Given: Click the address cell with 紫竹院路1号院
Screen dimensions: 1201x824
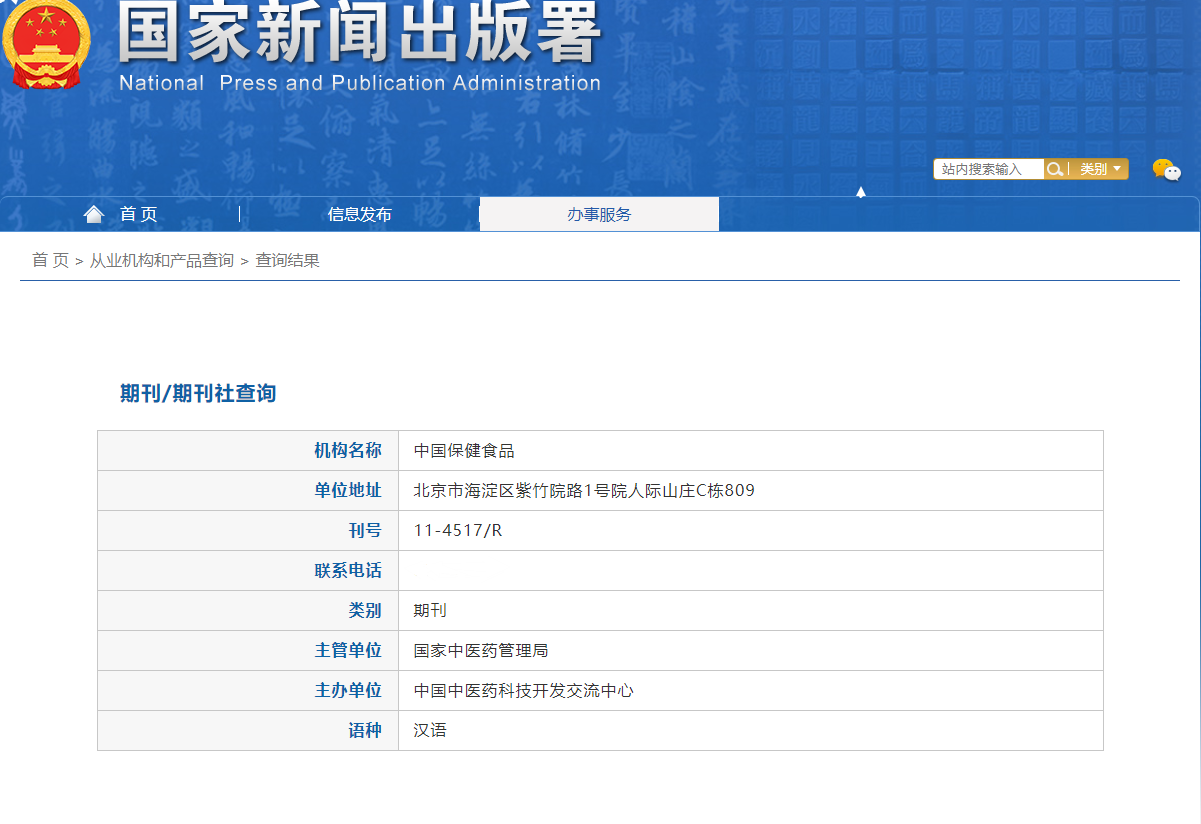Looking at the screenshot, I should coord(584,490).
